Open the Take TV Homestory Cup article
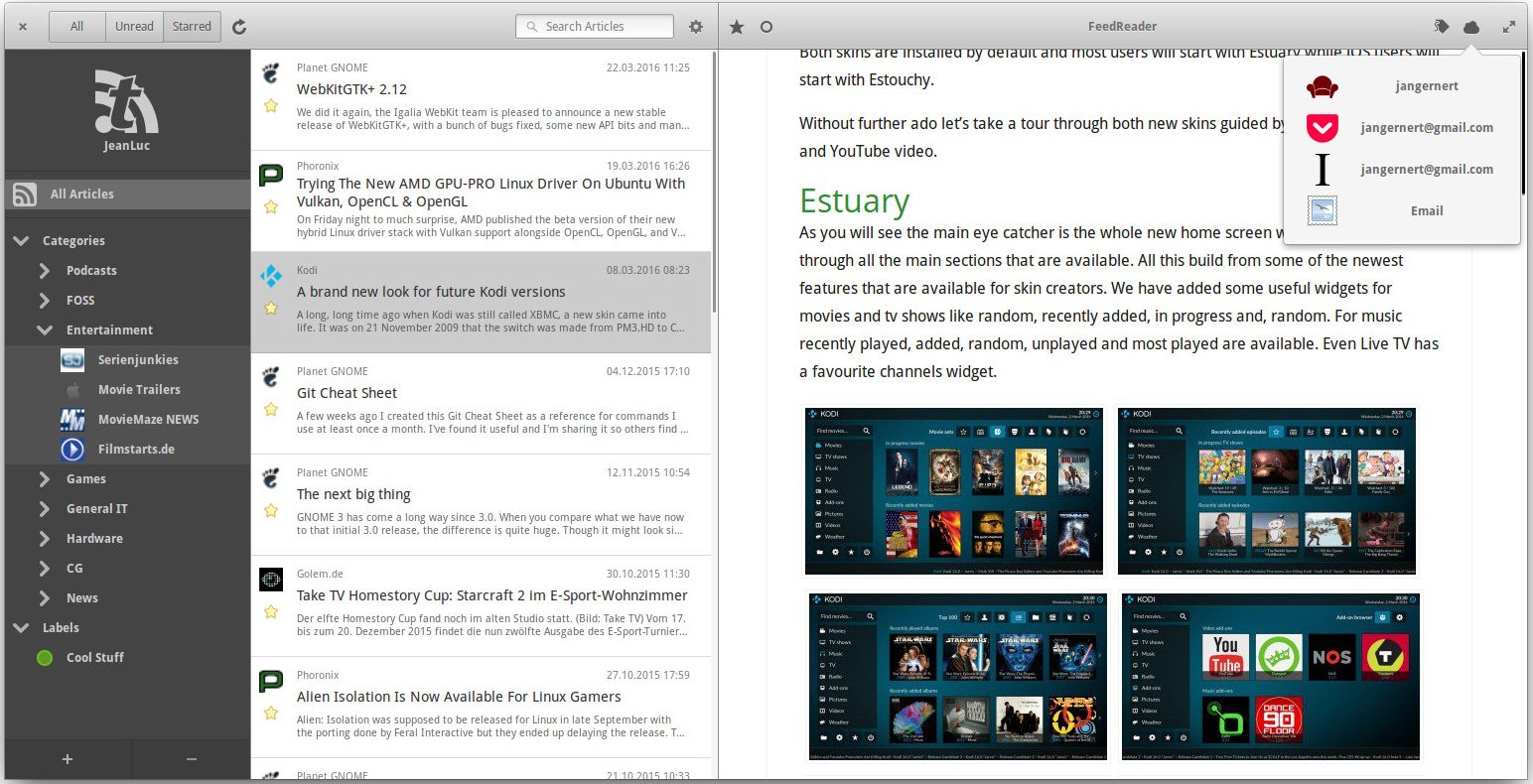 (x=481, y=606)
